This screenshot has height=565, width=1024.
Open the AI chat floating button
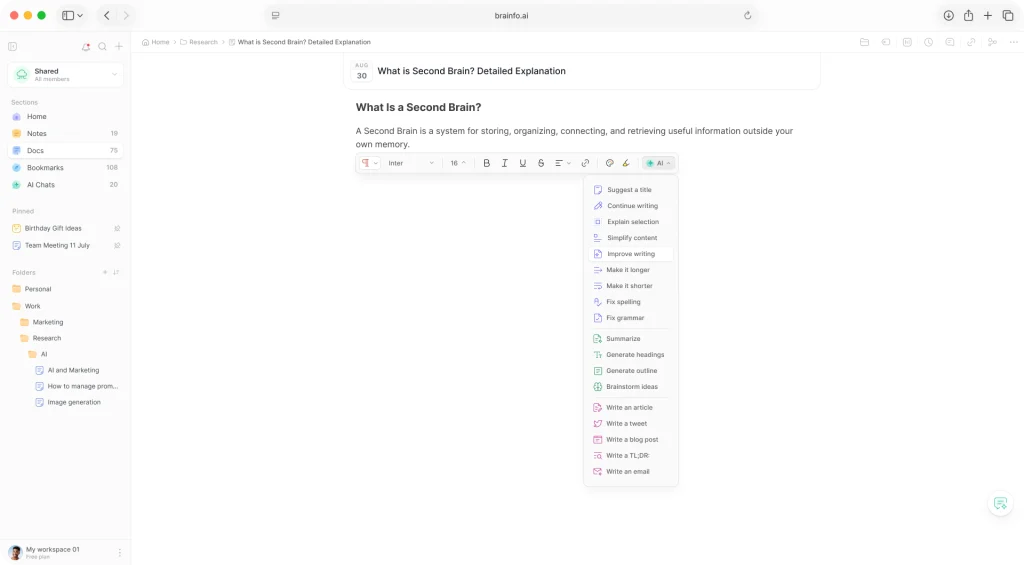pyautogui.click(x=1000, y=504)
